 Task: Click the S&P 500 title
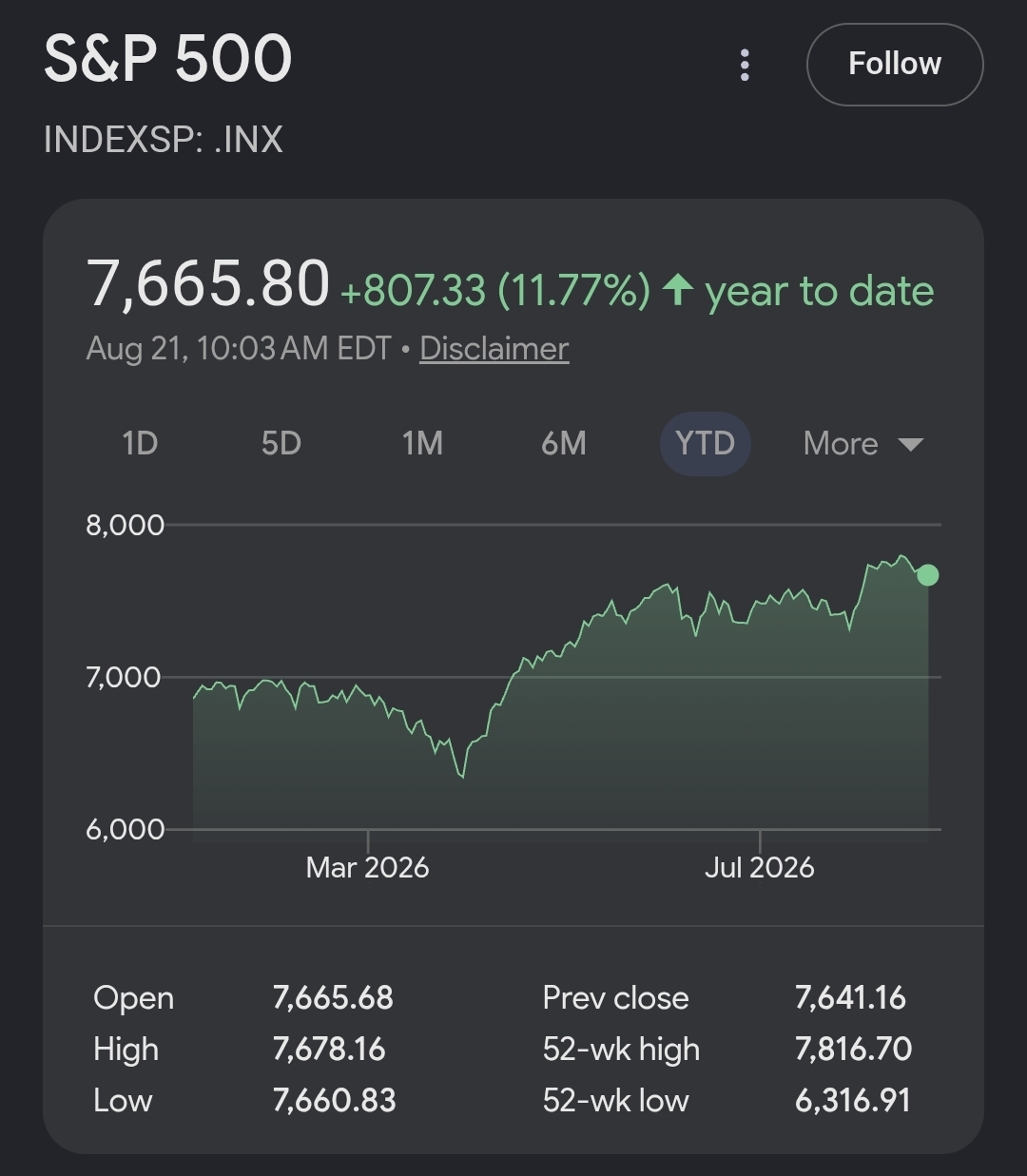(x=167, y=58)
